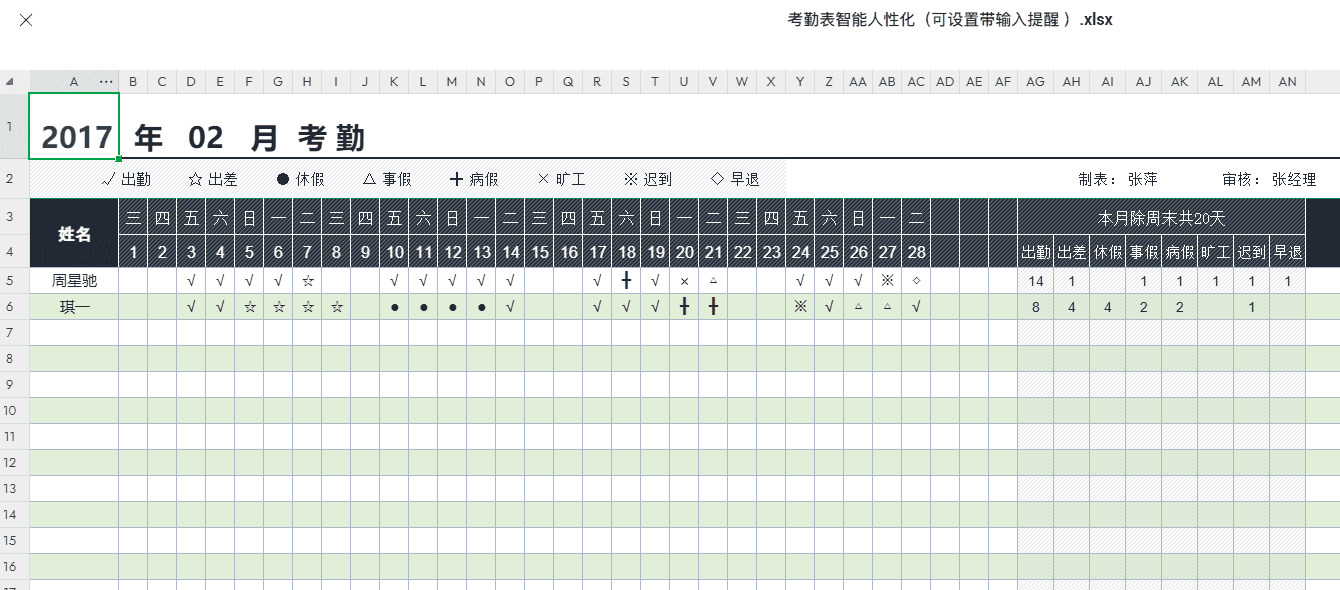Select the 琪一 name cell
This screenshot has width=1340, height=590.
pos(75,307)
